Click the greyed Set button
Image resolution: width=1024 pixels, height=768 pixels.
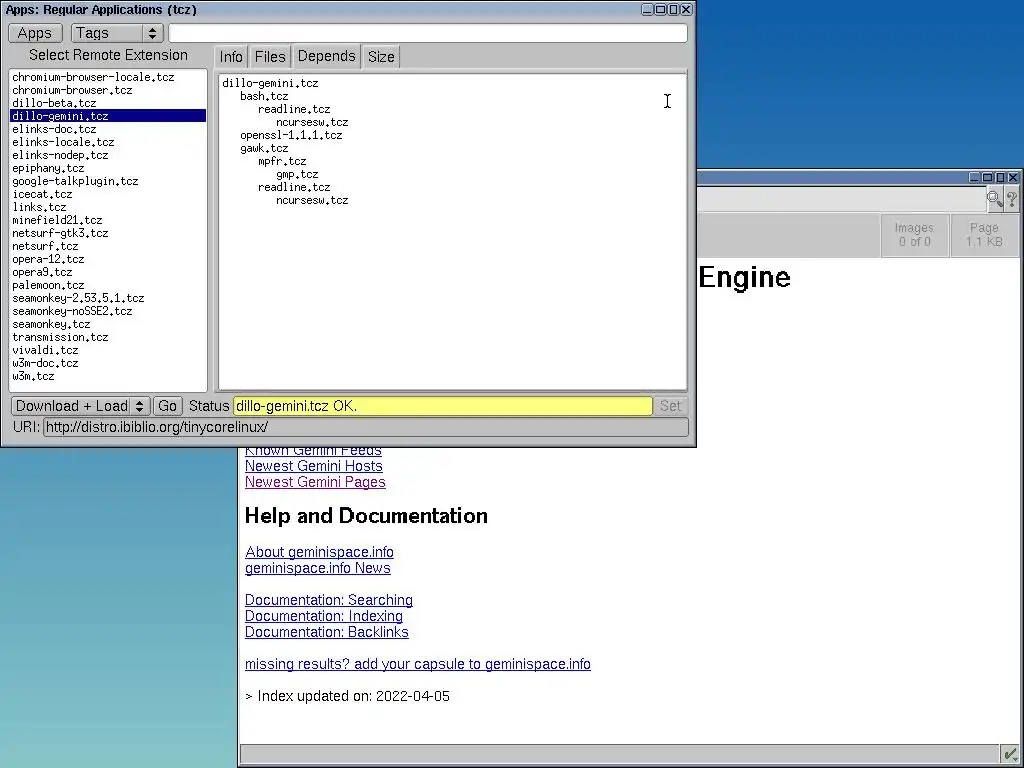(670, 406)
